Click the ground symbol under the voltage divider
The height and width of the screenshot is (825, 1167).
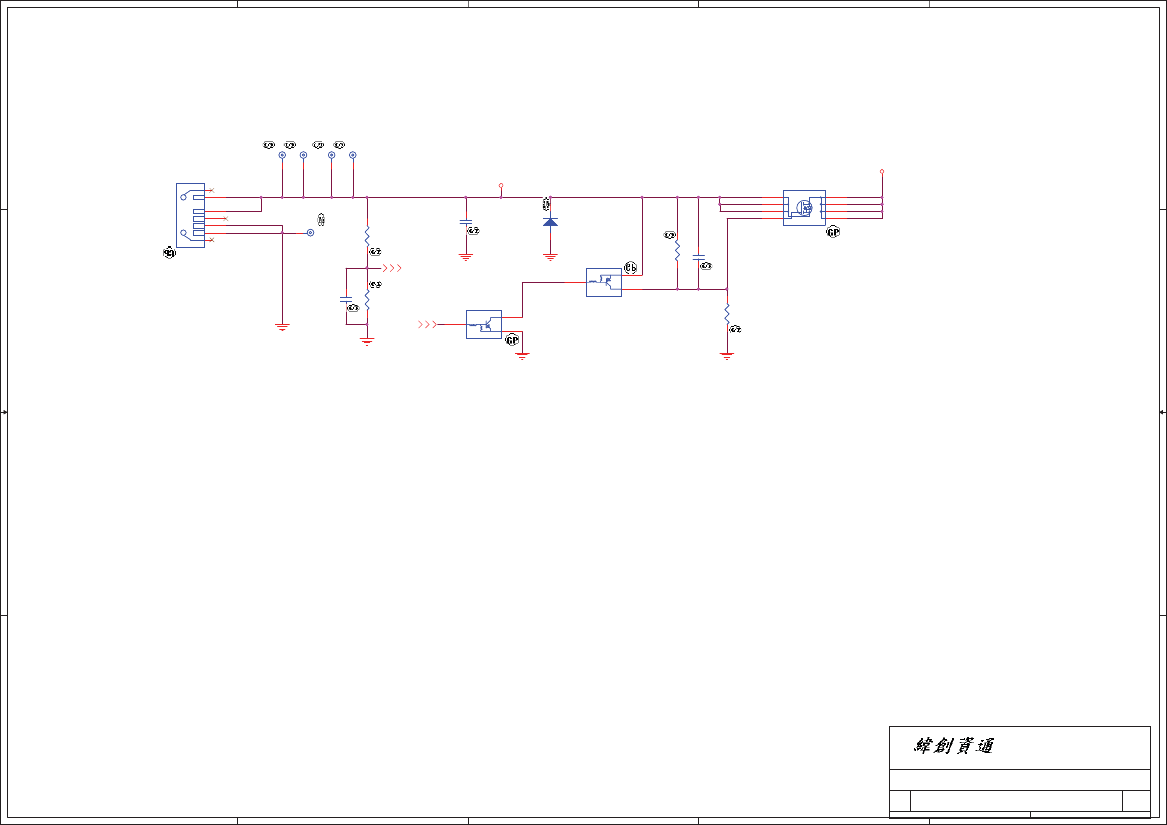coord(367,342)
